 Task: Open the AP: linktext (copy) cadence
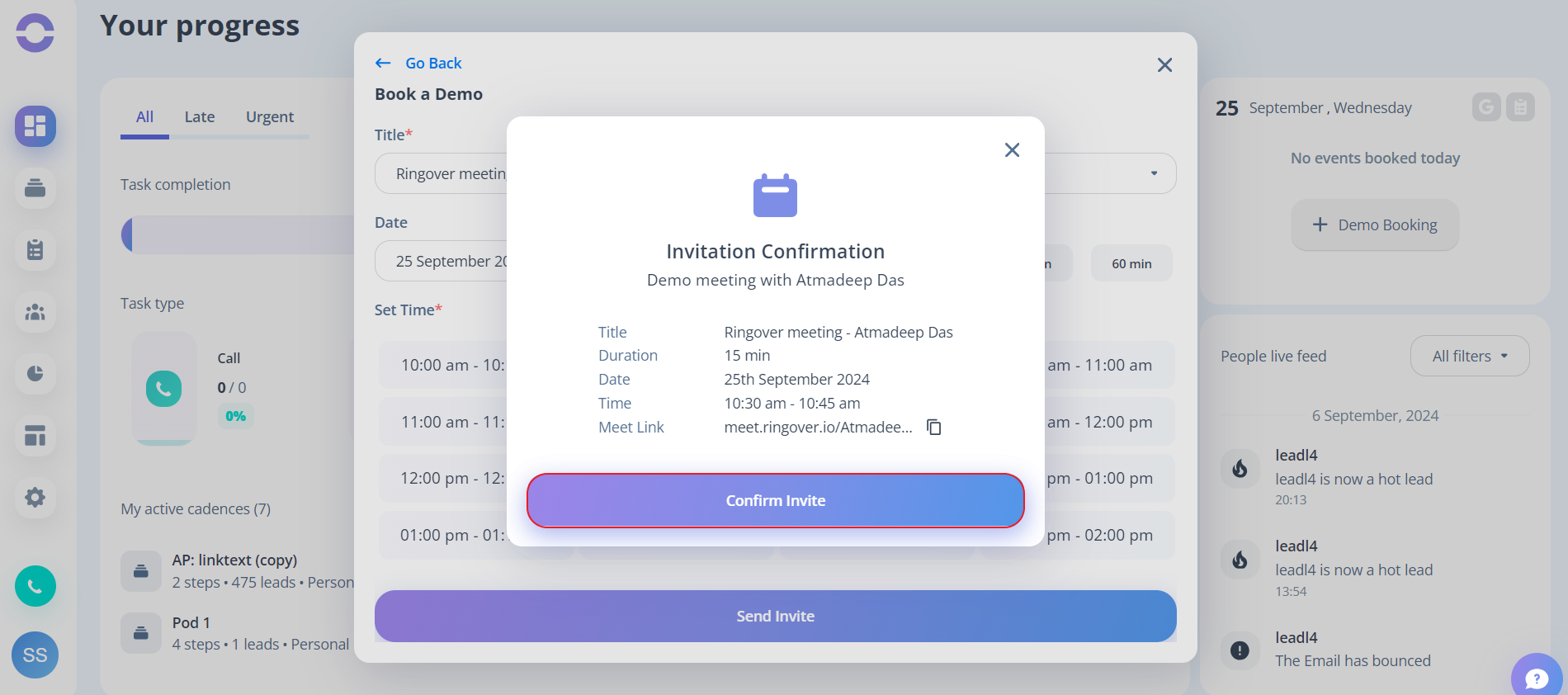click(x=234, y=560)
